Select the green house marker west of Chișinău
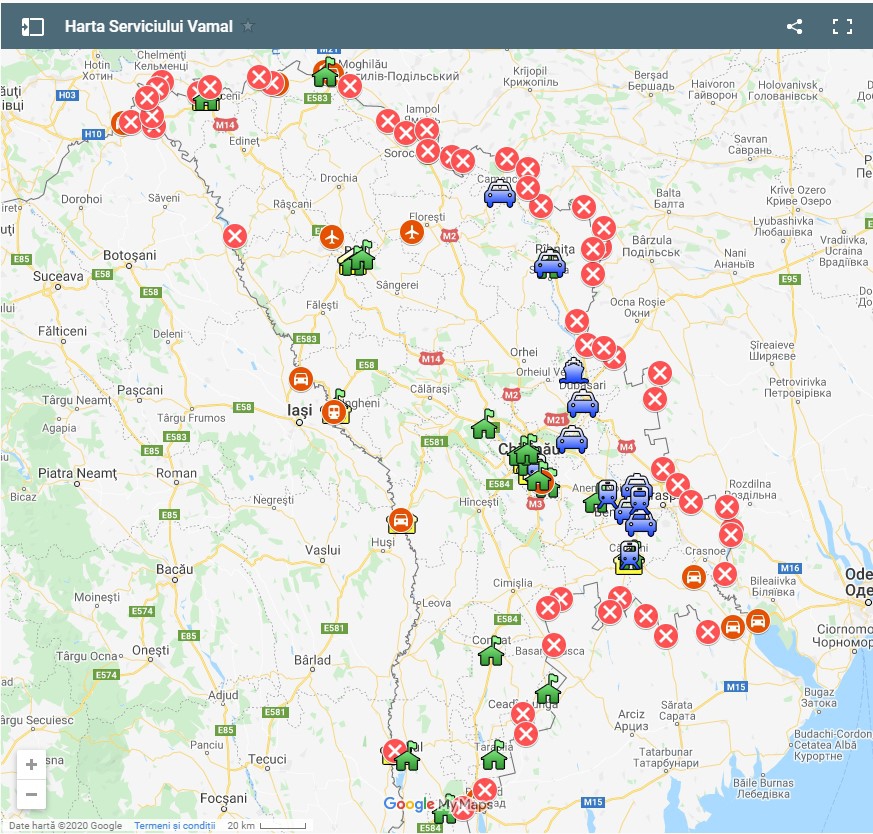 coord(484,425)
